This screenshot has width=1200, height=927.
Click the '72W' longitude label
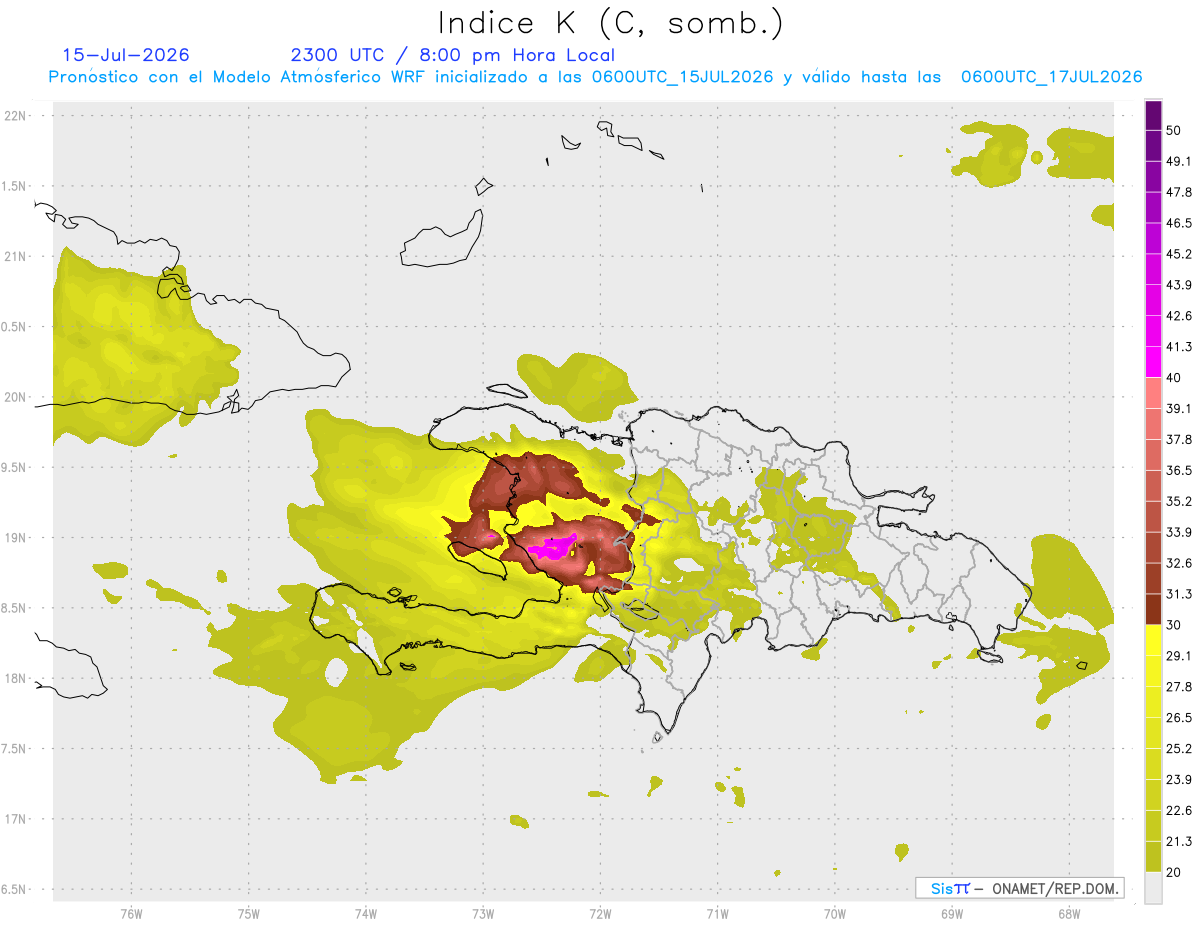(x=600, y=914)
